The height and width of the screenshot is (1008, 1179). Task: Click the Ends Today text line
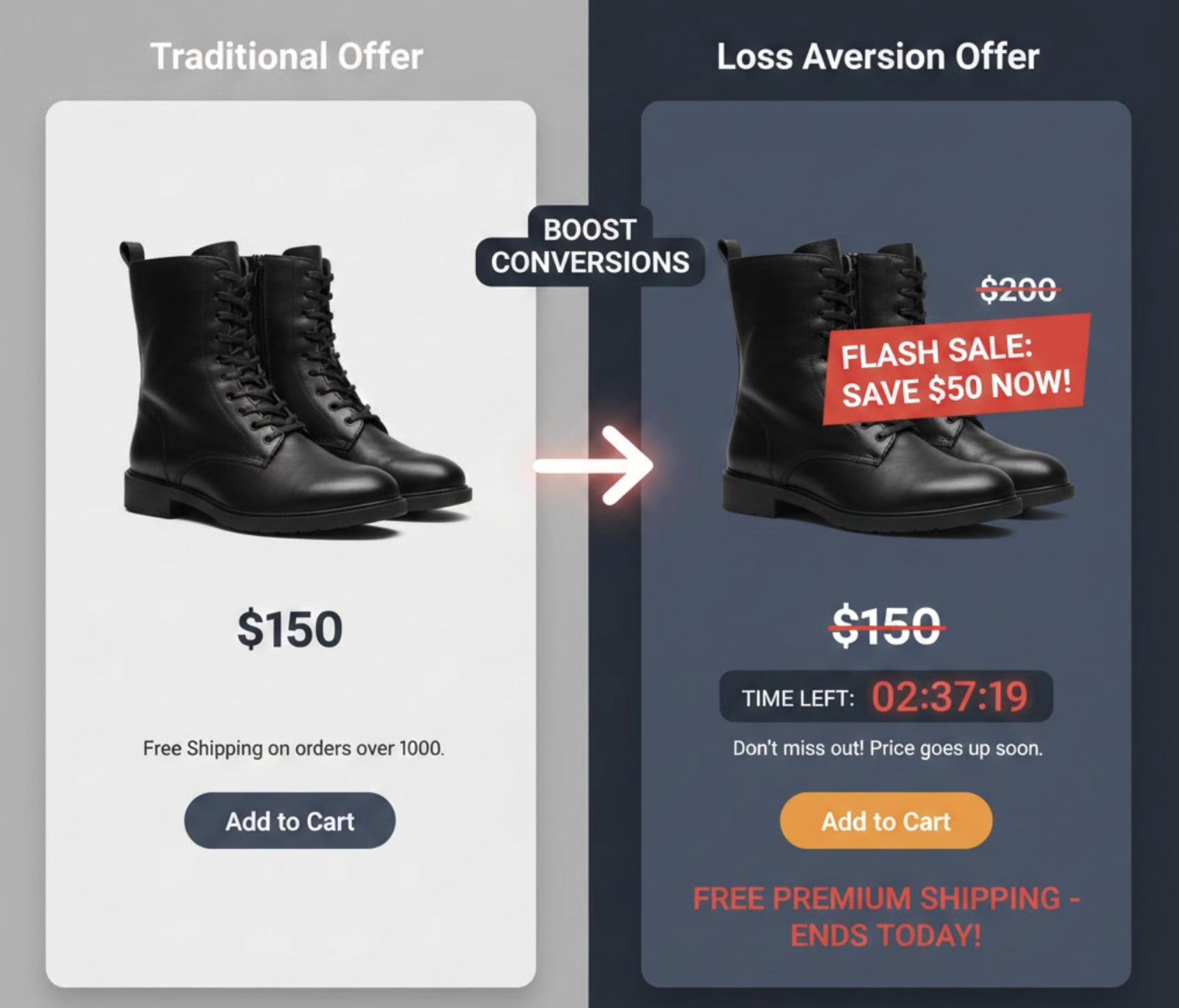[x=886, y=935]
